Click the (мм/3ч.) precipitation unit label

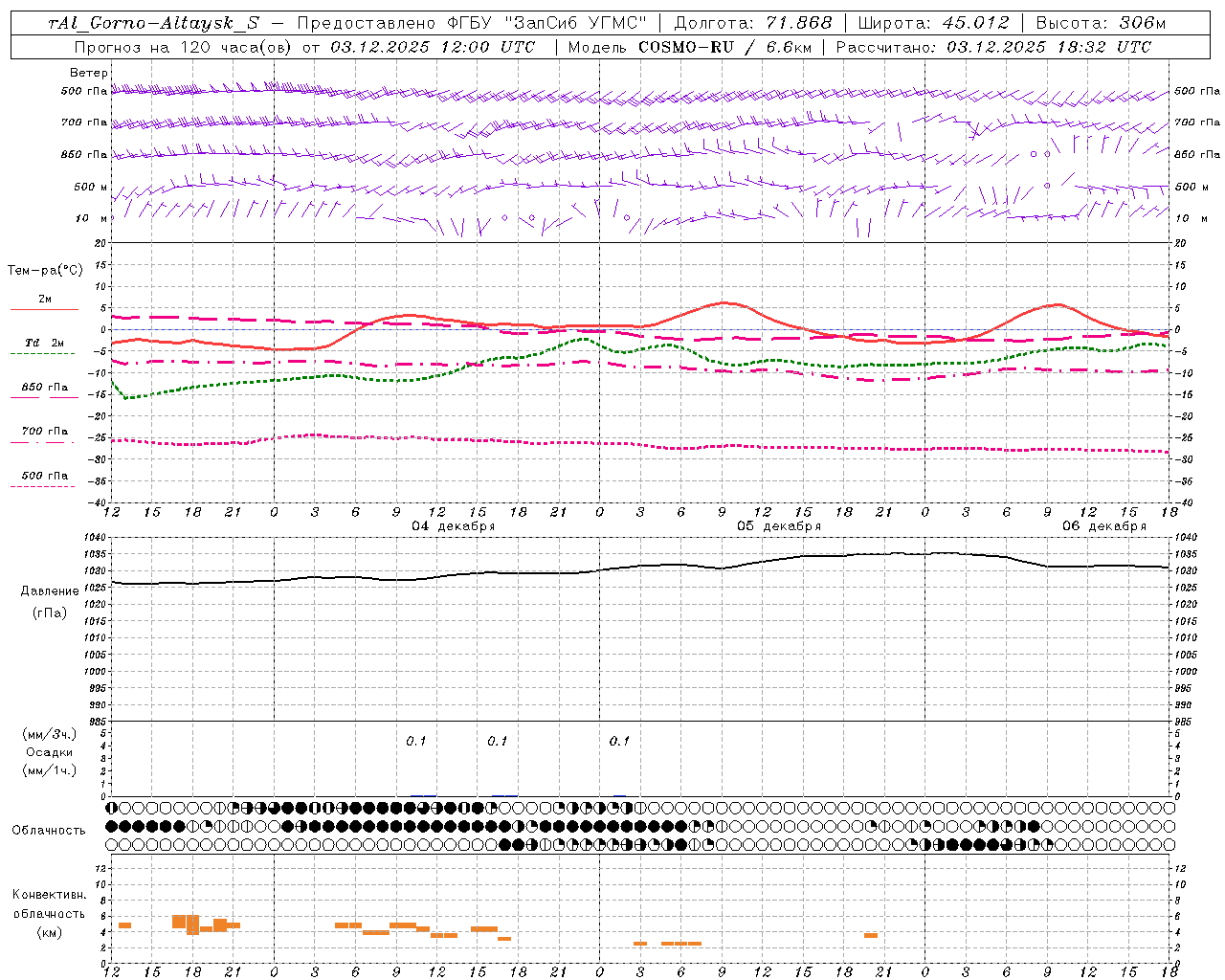(50, 734)
